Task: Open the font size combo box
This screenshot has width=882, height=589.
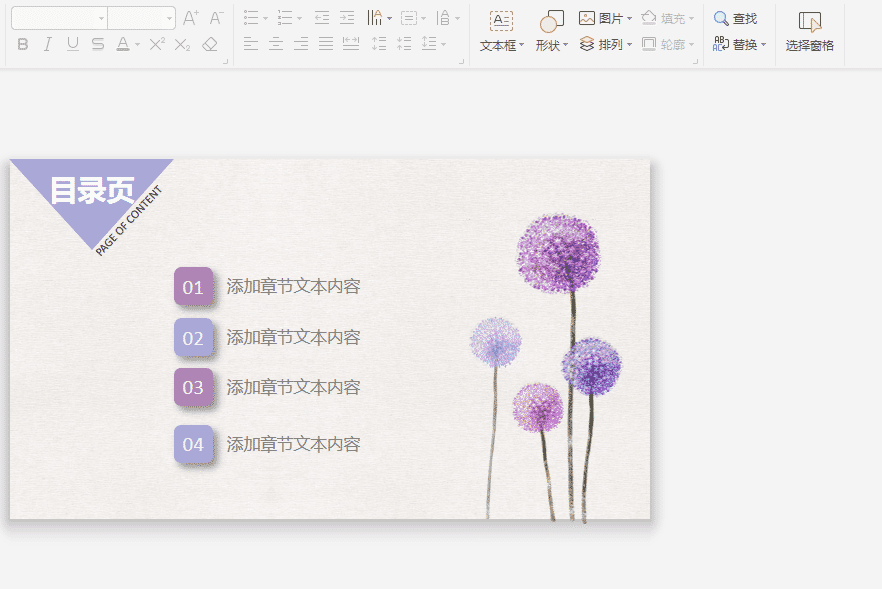Action: 141,19
